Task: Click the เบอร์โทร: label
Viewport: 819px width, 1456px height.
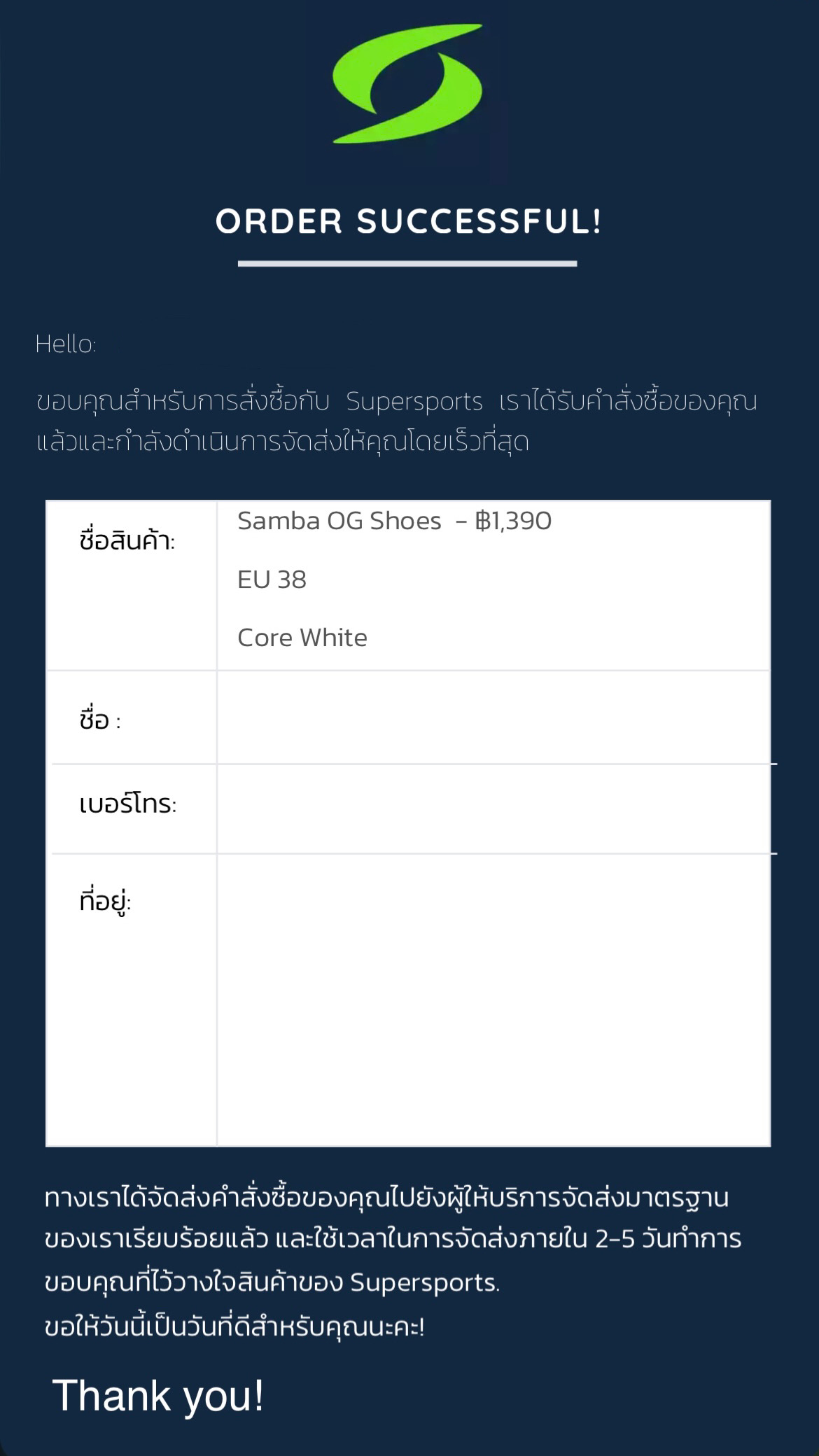Action: (128, 804)
